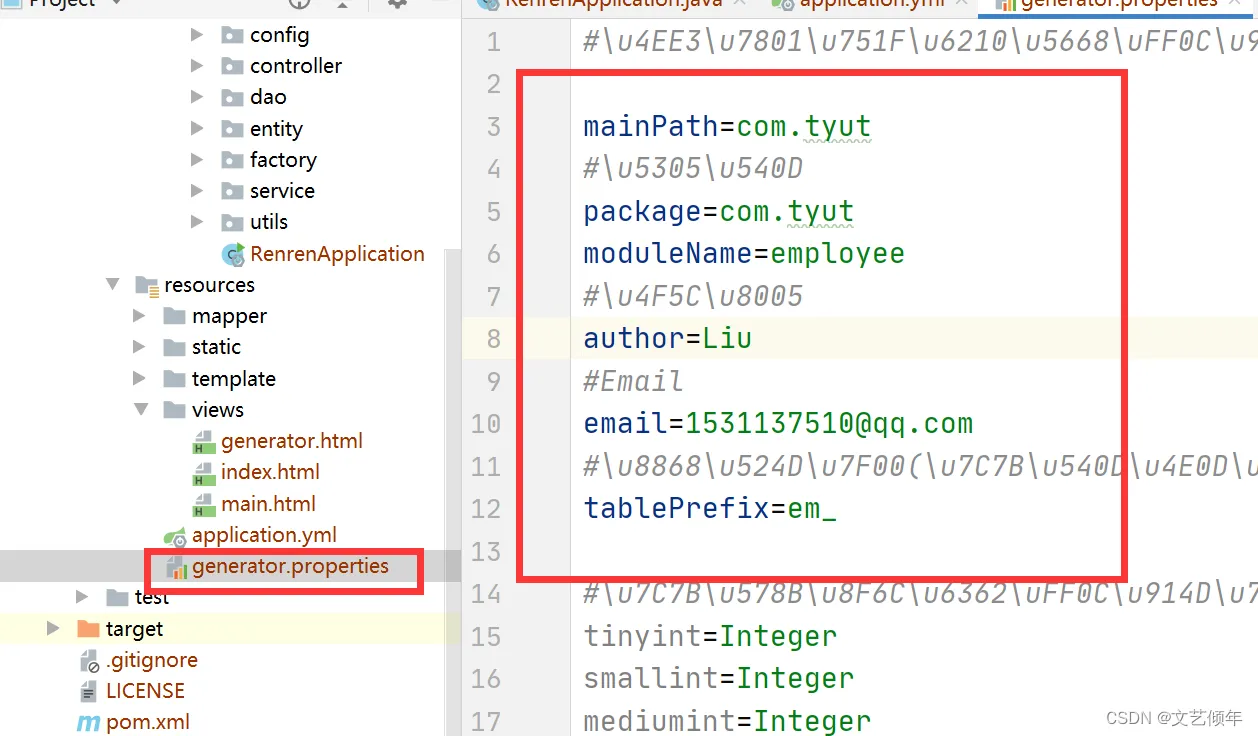Image resolution: width=1258 pixels, height=736 pixels.
Task: Click the main.html file icon
Action: pyautogui.click(x=204, y=504)
